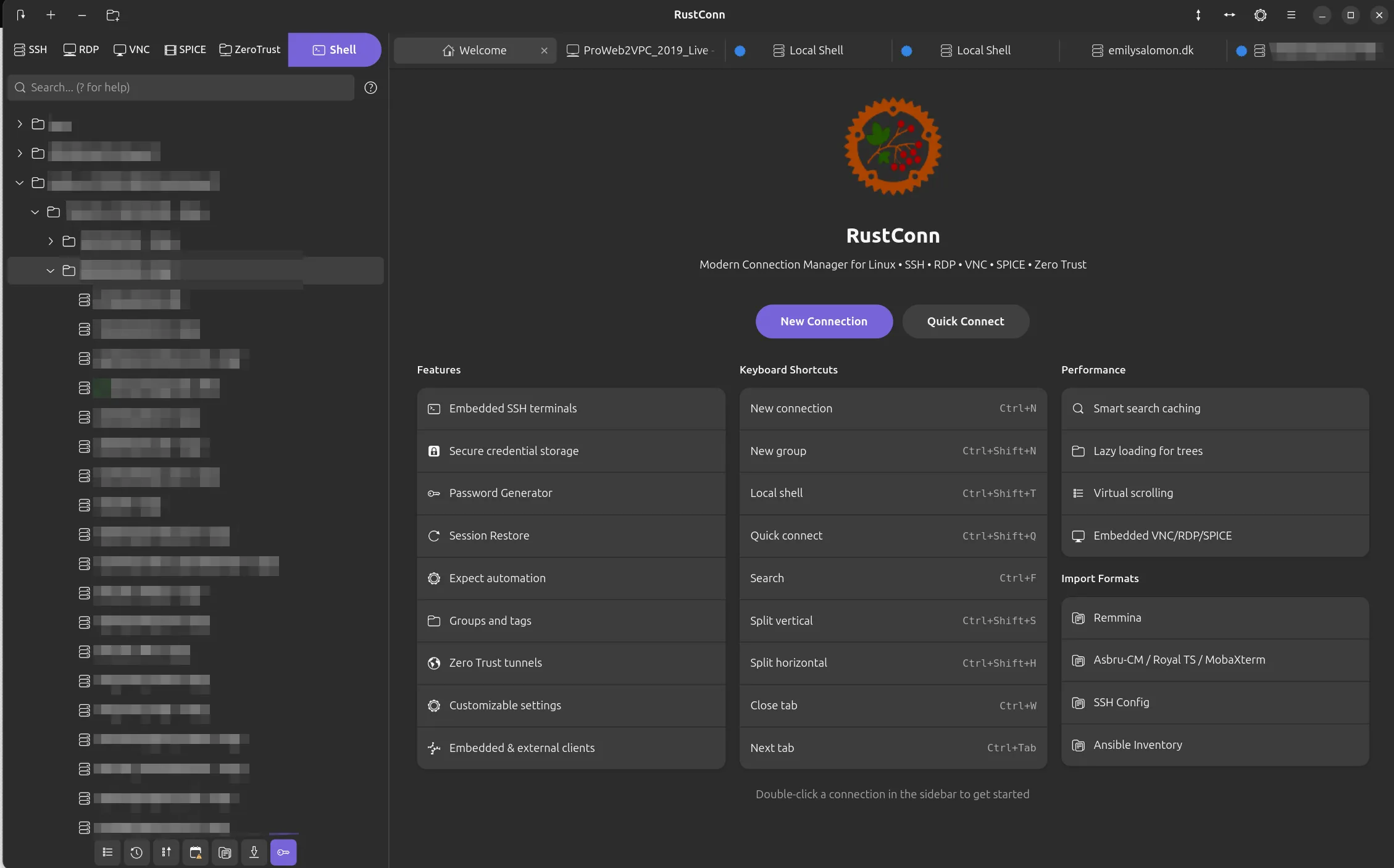
Task: Click the Quick Connect button
Action: point(965,321)
